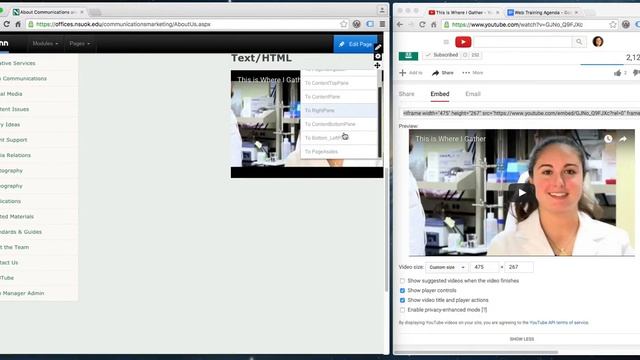Enable privacy-enhanced mode checkbox
Screen dimensions: 640x360
[x=402, y=310]
